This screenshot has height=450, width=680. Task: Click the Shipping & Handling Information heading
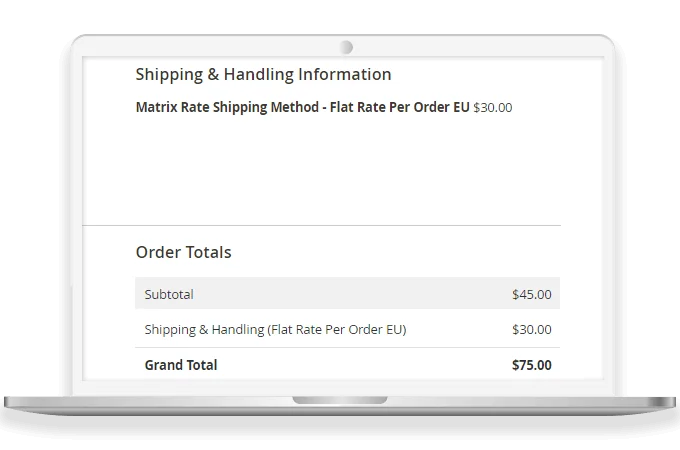263,74
